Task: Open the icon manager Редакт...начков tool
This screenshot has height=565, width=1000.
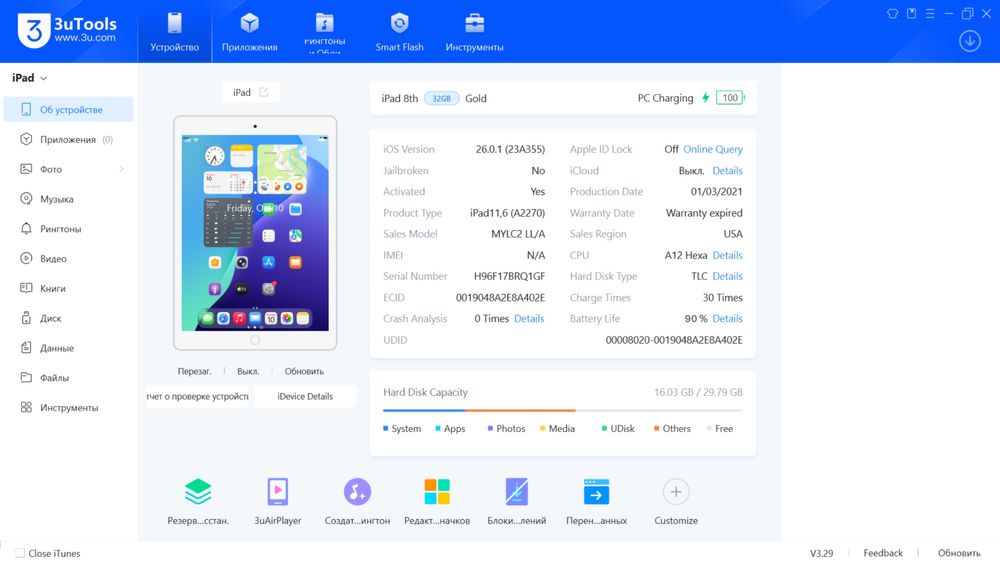Action: 437,492
